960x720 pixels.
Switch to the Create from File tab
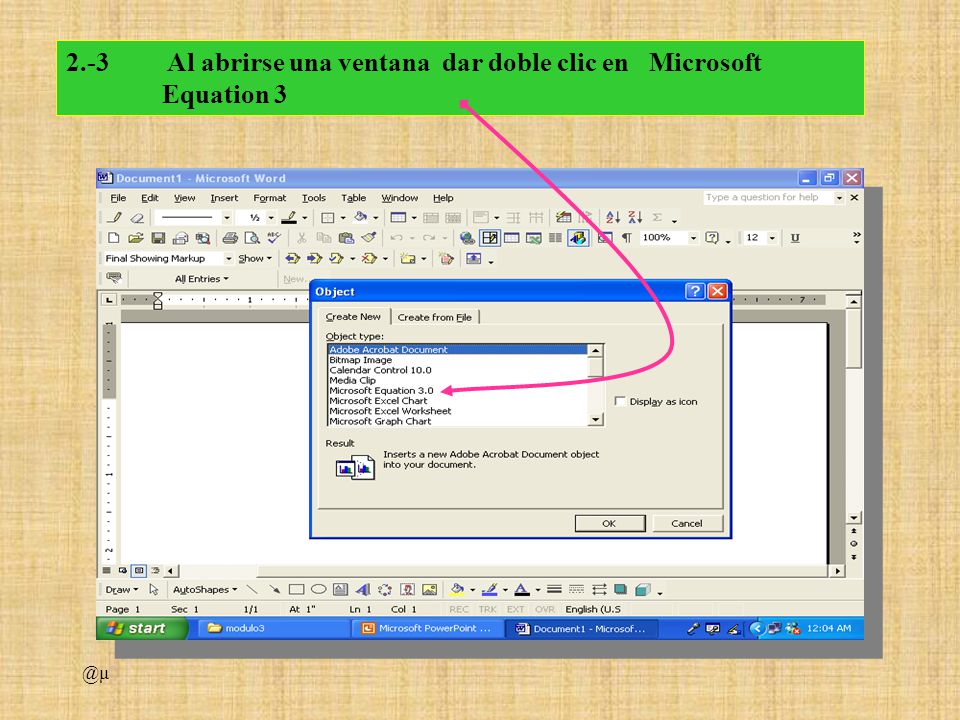pos(435,317)
